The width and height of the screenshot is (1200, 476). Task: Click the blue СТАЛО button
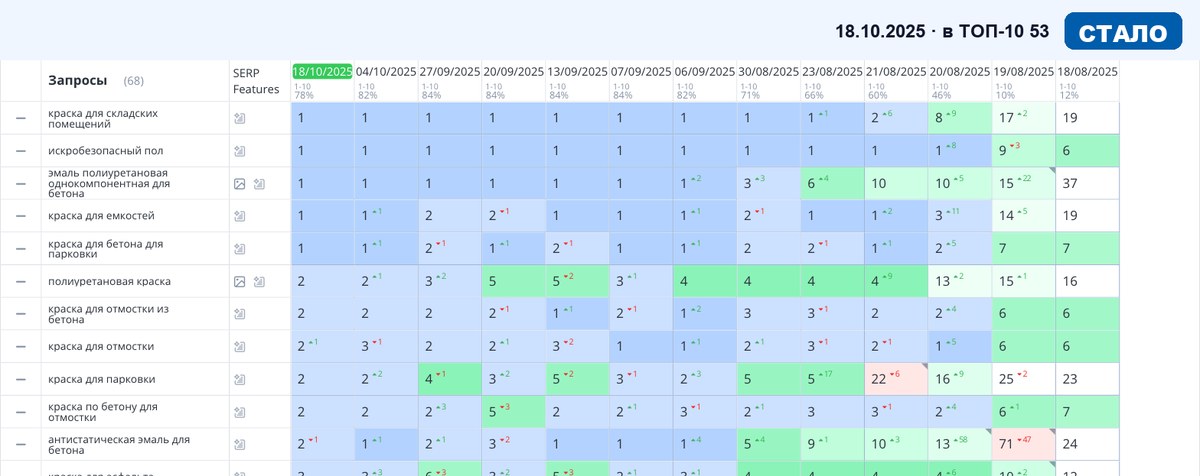(x=1123, y=31)
